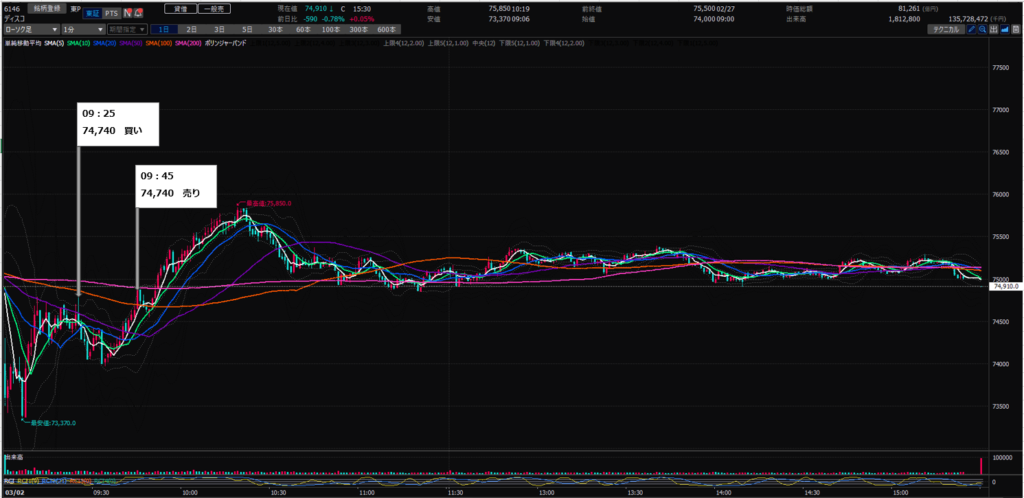Toggle the PTS market button
Image resolution: width=1024 pixels, height=498 pixels.
(110, 14)
